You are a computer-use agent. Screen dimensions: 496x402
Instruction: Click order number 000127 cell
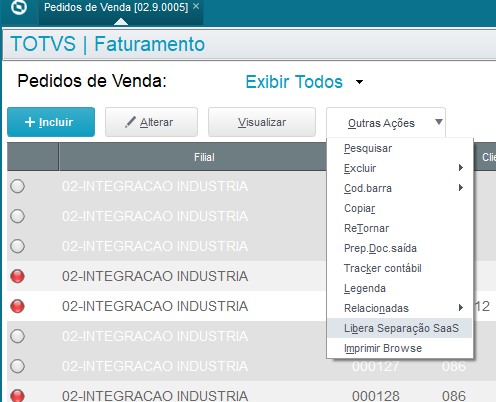pyautogui.click(x=376, y=366)
